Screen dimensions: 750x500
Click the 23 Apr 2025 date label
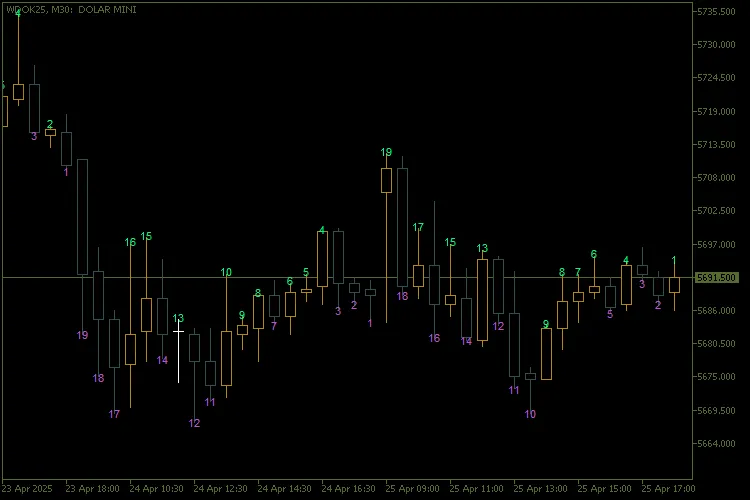27,489
